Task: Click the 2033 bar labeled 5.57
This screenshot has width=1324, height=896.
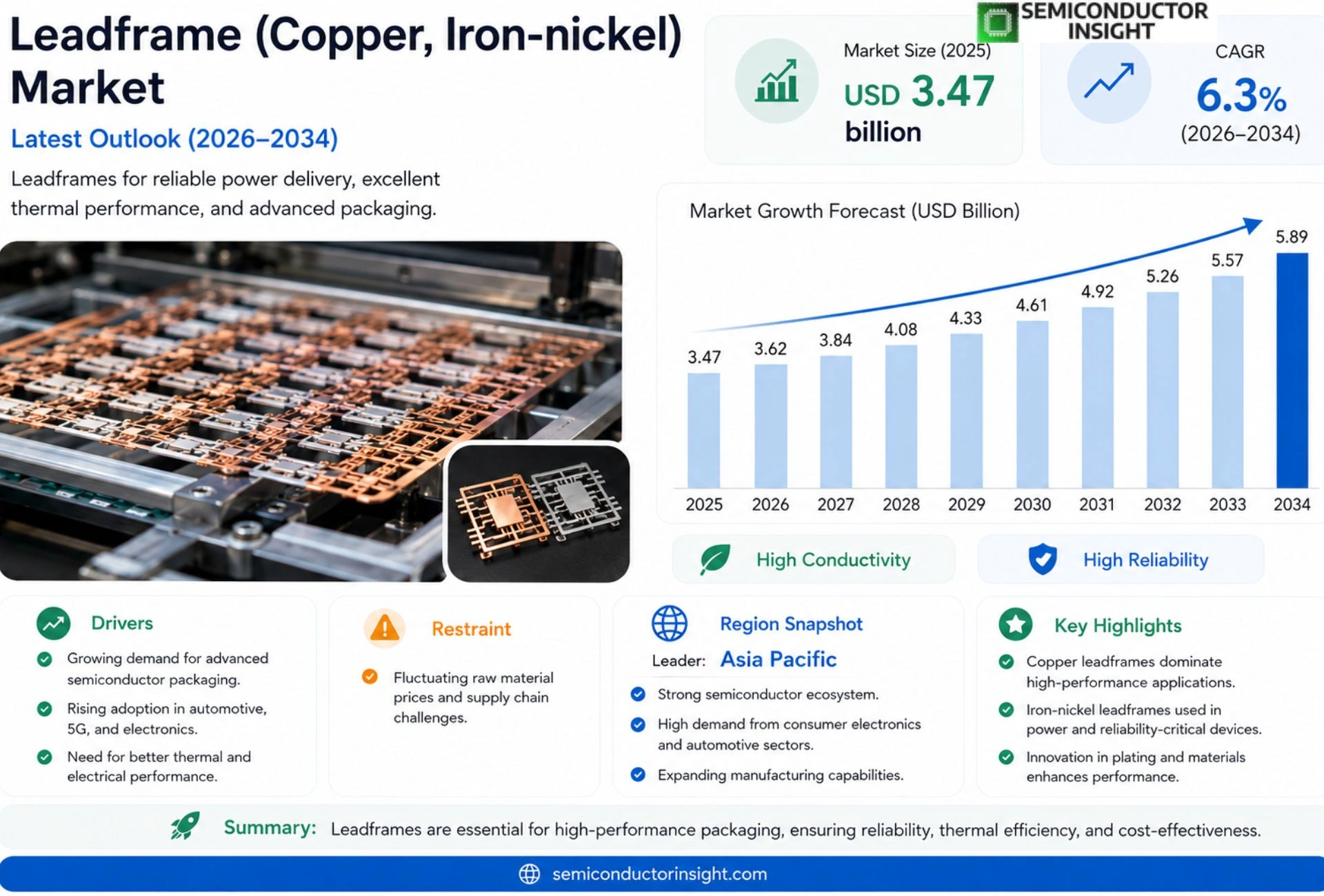Action: pos(1227,383)
